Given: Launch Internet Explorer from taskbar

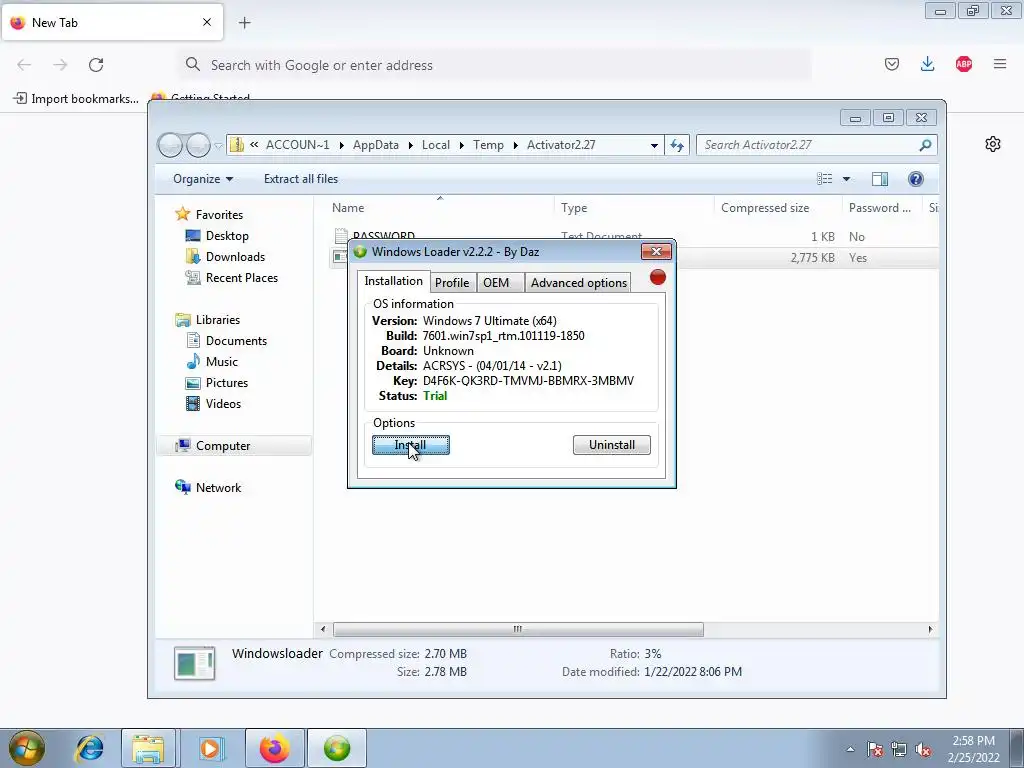Looking at the screenshot, I should coord(89,748).
